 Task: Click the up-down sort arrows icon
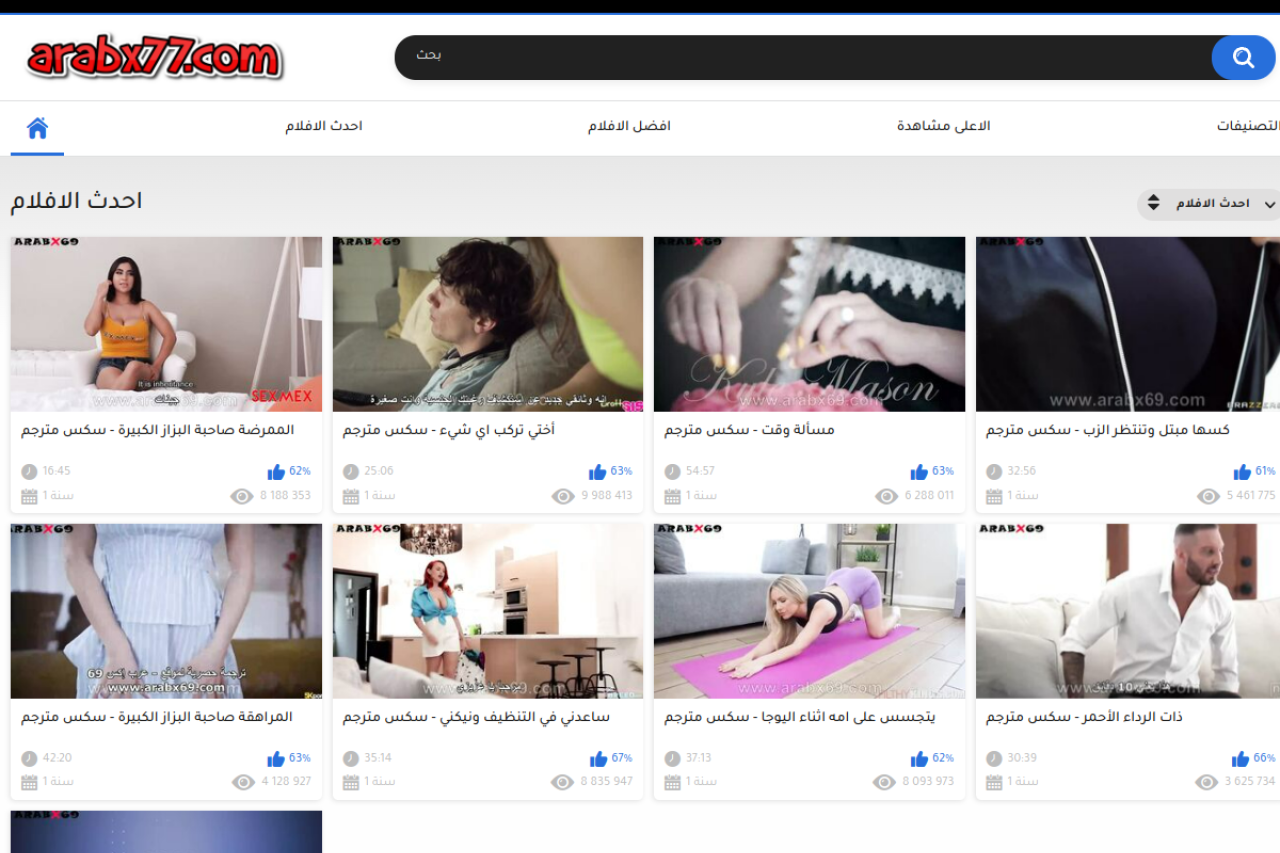tap(1153, 203)
